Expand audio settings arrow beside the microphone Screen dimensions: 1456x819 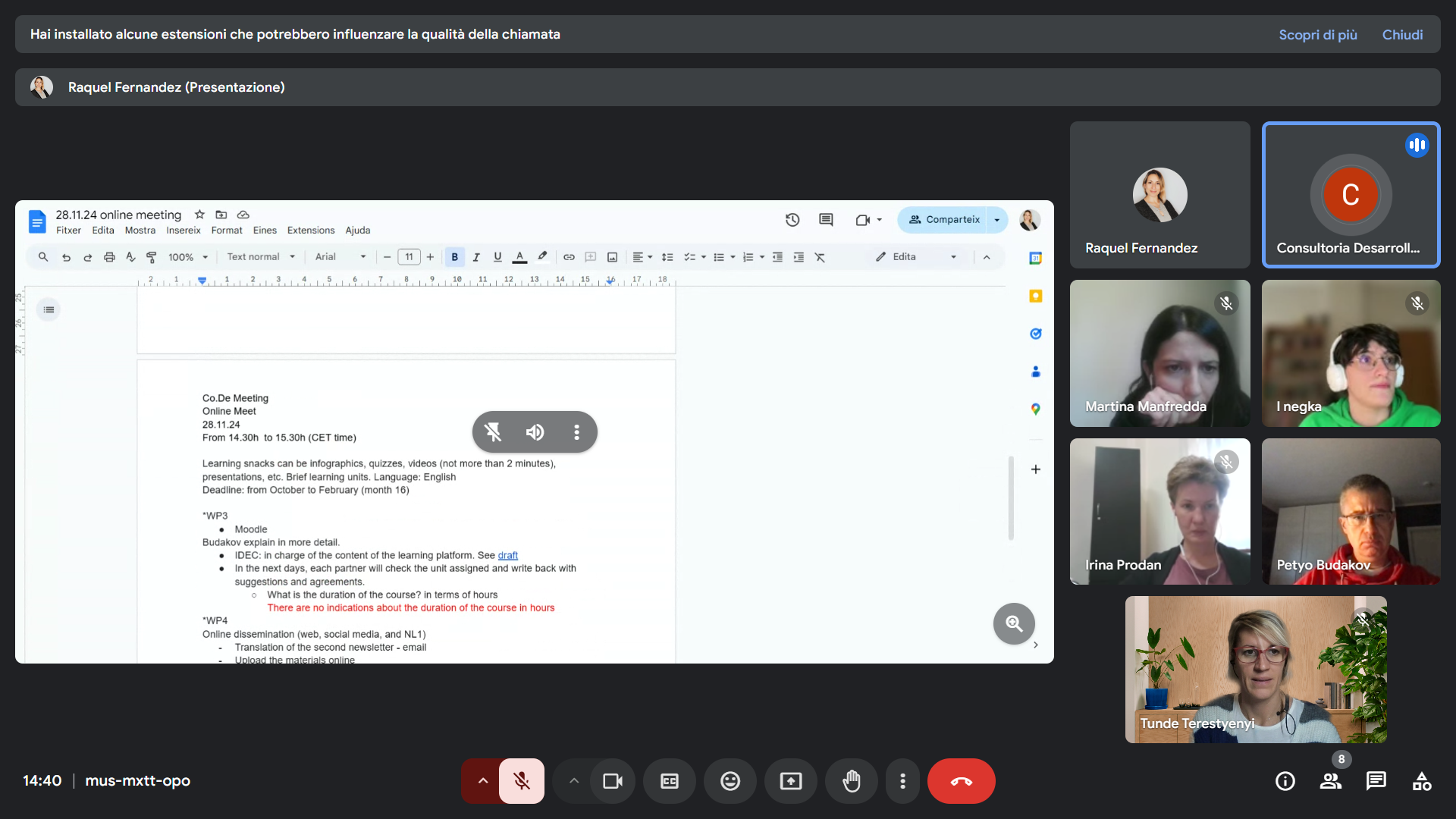(x=482, y=781)
